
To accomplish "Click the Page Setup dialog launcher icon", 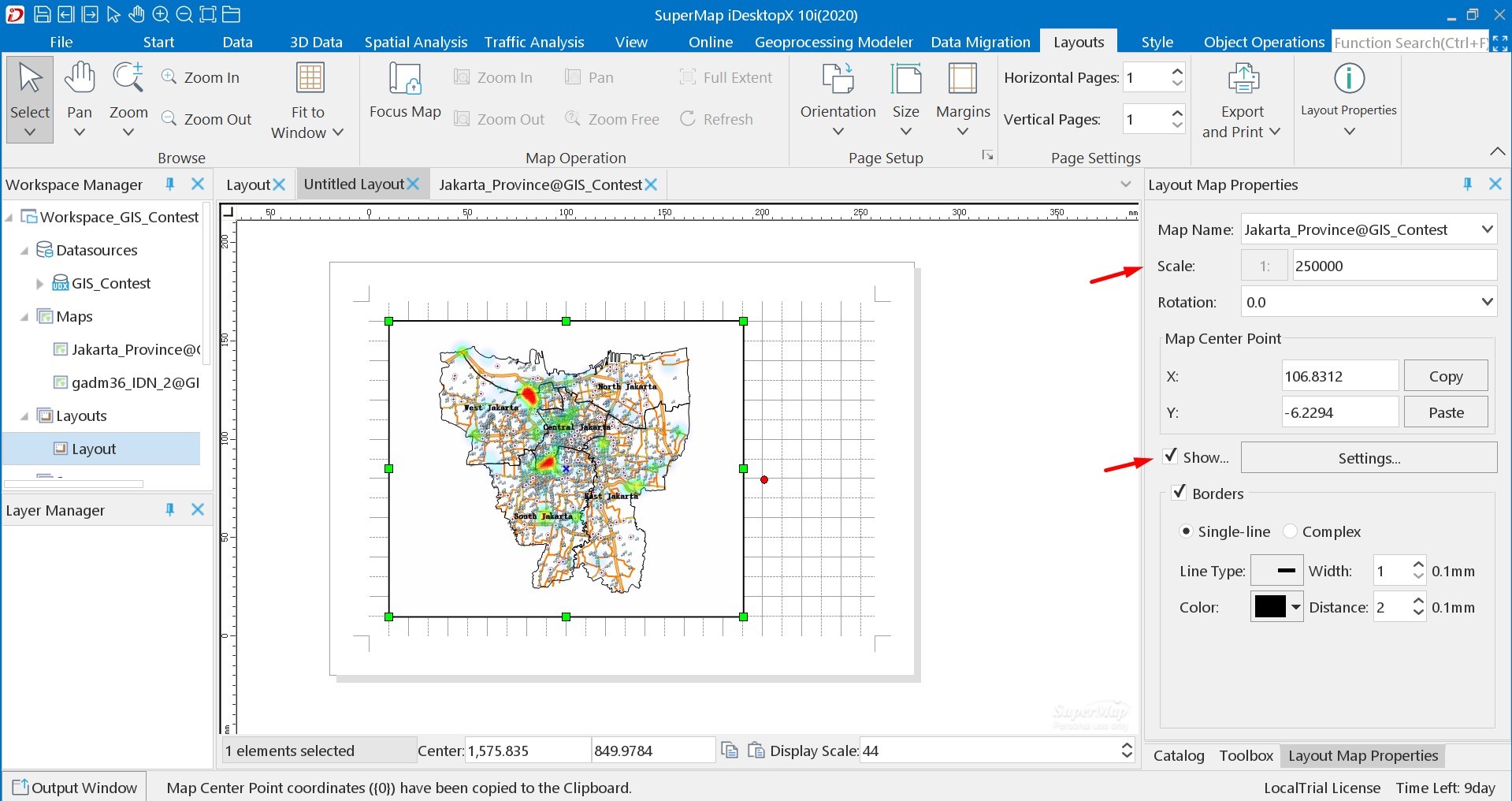I will (x=987, y=155).
